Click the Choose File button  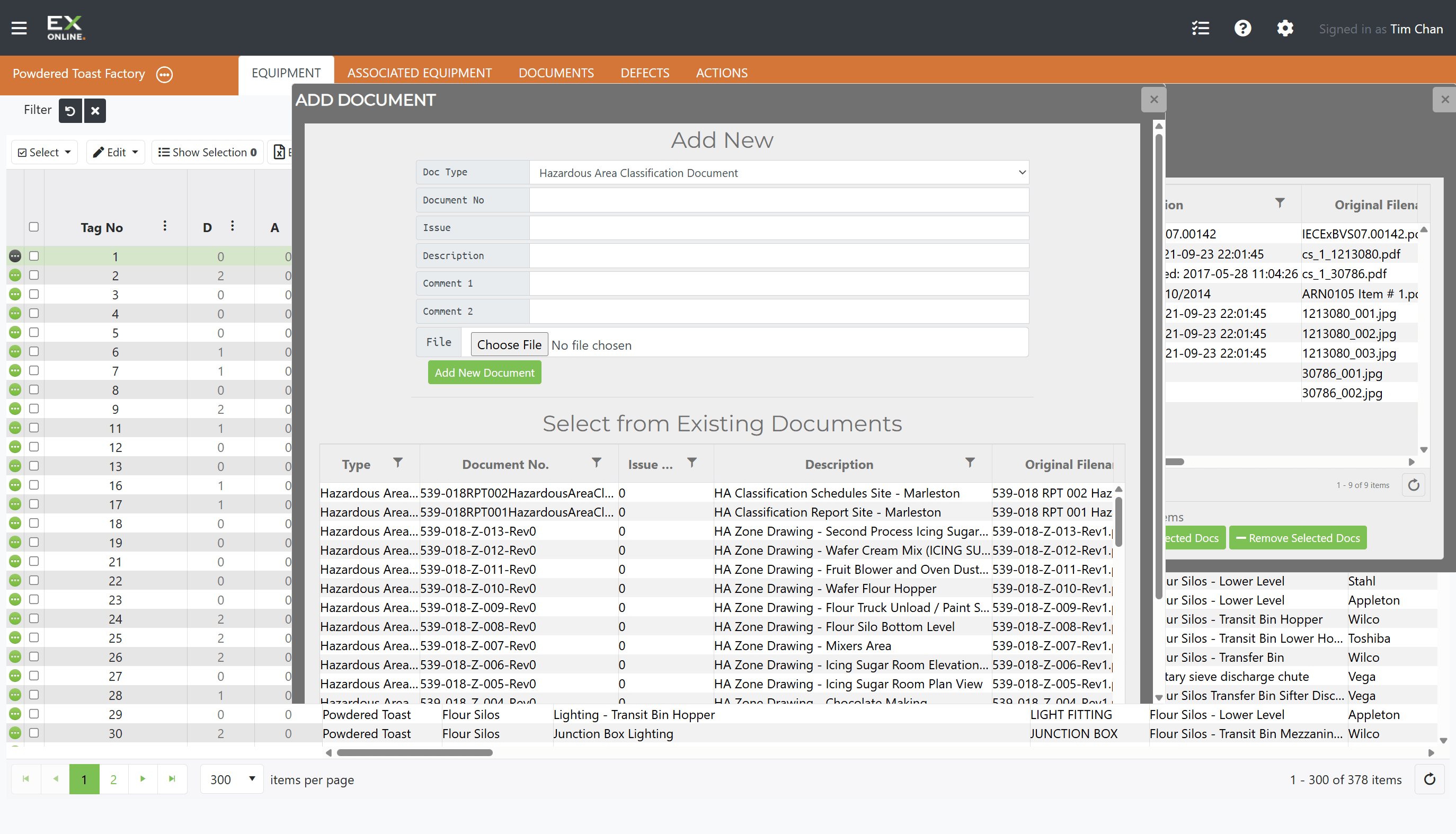point(509,345)
